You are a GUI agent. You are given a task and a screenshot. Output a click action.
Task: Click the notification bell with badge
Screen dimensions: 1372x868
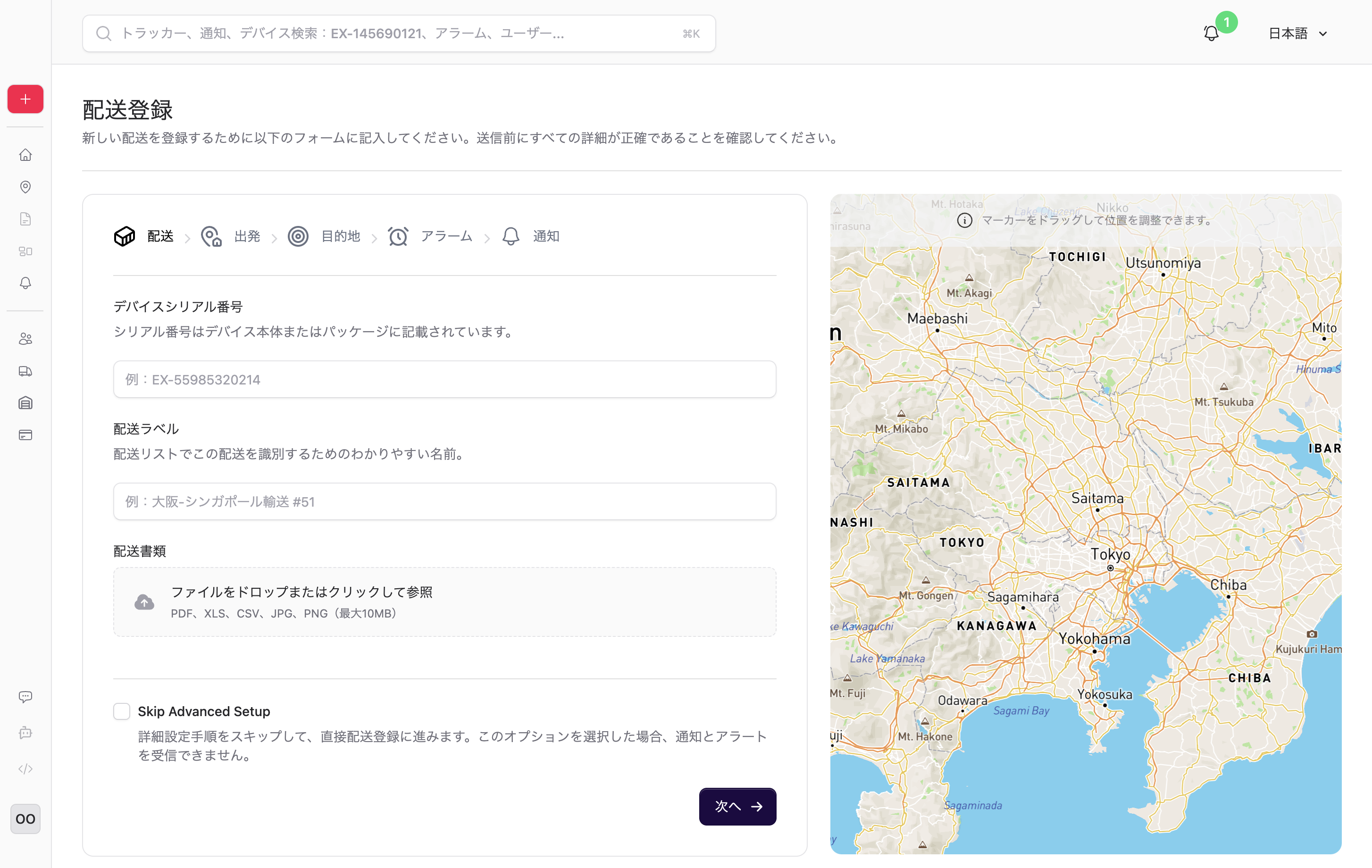1211,33
